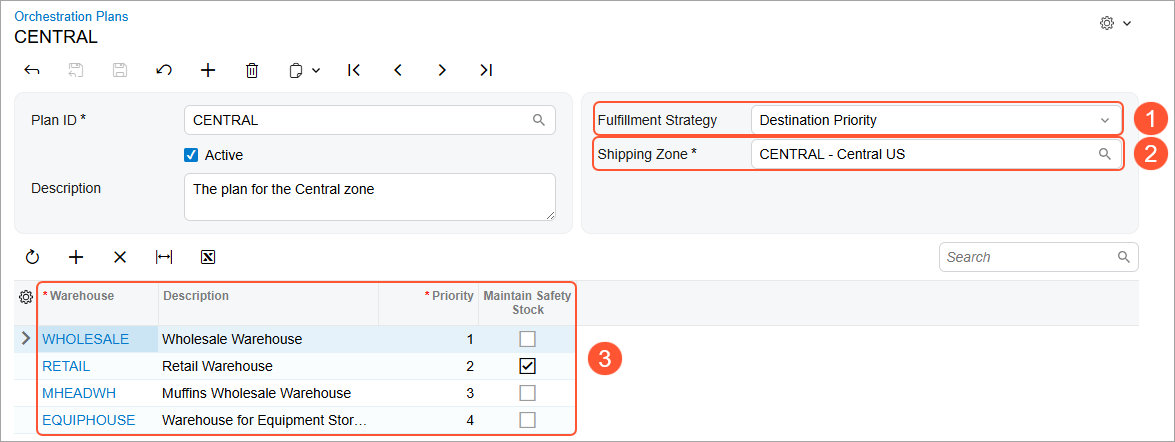This screenshot has width=1175, height=442.
Task: Go to the next record
Action: [442, 70]
